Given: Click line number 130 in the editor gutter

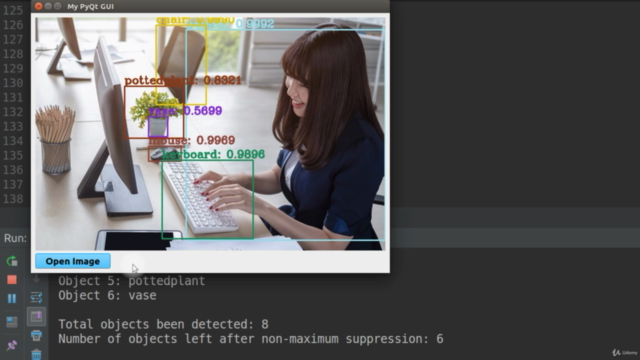Looking at the screenshot, I should [x=13, y=83].
